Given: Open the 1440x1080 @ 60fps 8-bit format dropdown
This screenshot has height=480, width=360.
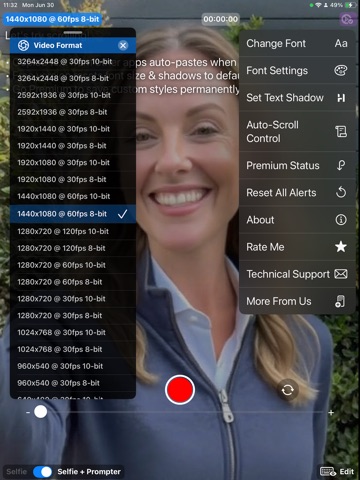Looking at the screenshot, I should 52,19.
